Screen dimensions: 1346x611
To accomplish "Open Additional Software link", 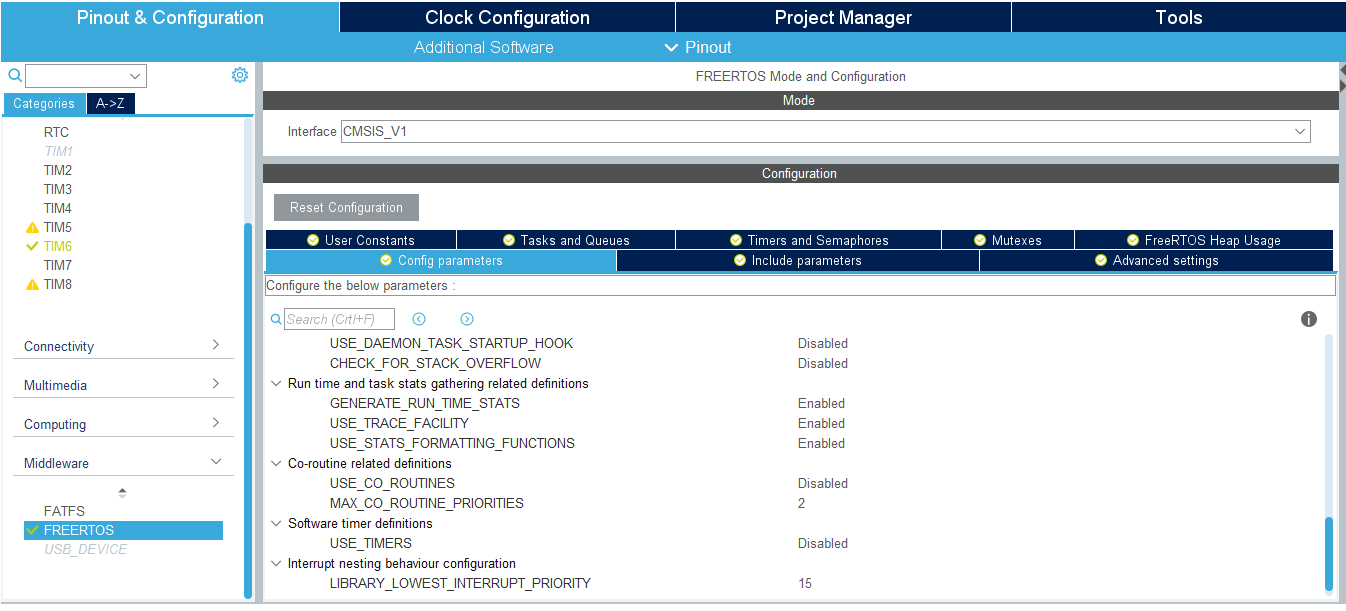I will [483, 47].
